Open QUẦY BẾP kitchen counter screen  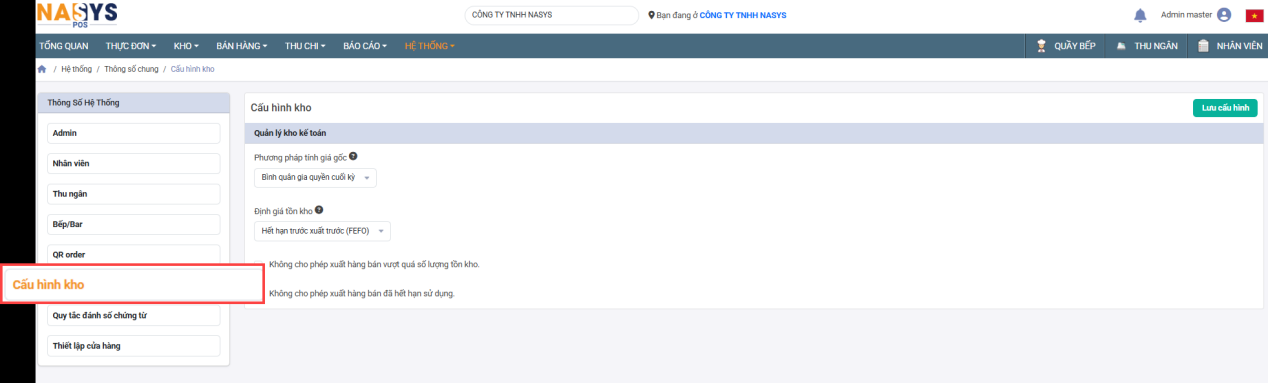[x=1067, y=46]
